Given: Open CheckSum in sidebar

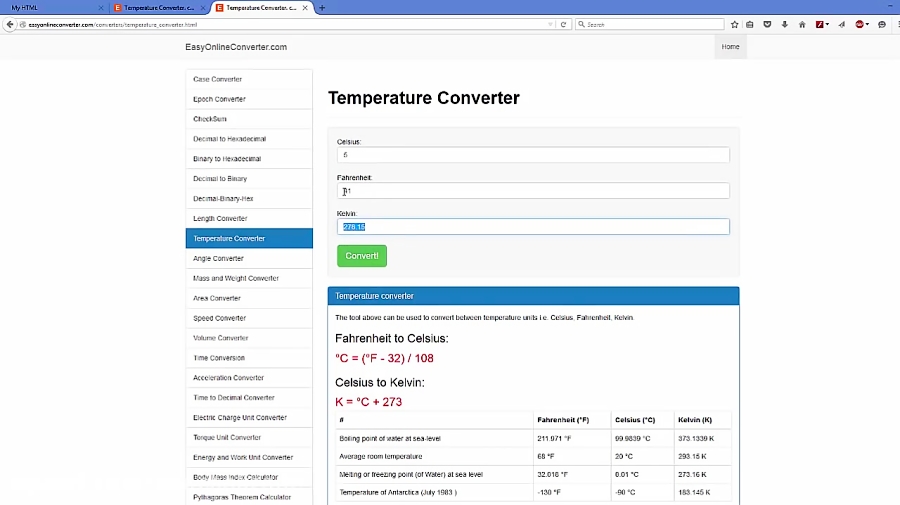Looking at the screenshot, I should click(x=249, y=119).
